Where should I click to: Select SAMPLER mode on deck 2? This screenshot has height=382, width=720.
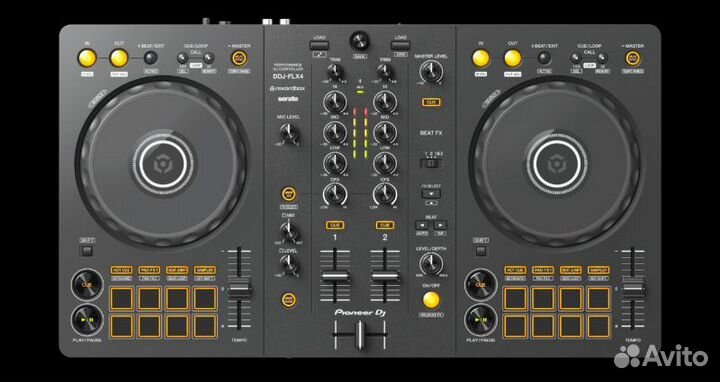[599, 270]
